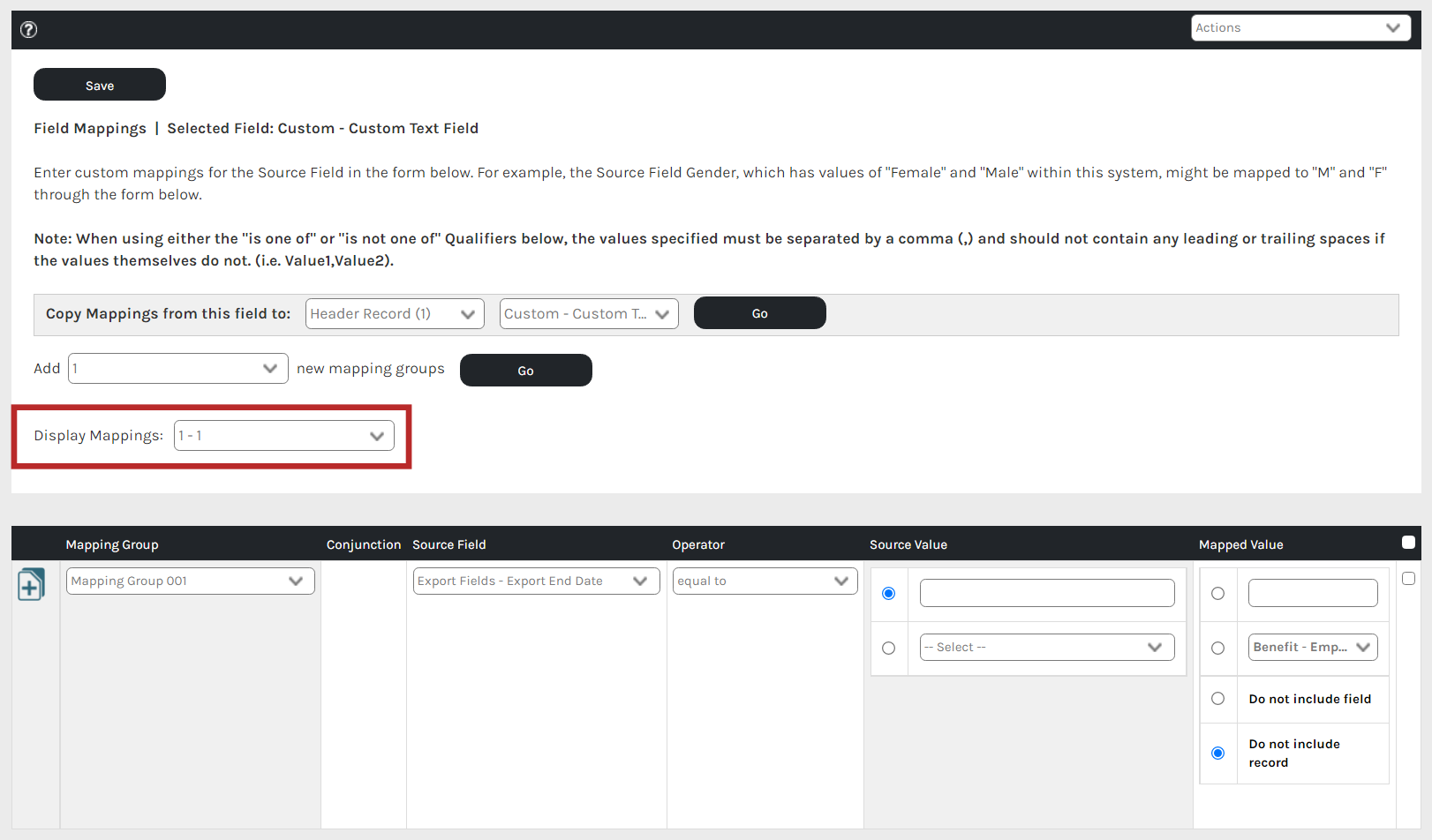This screenshot has width=1432, height=840.
Task: Click 'Selected Field: Custom - Custom Text Field' text
Action: click(x=323, y=129)
